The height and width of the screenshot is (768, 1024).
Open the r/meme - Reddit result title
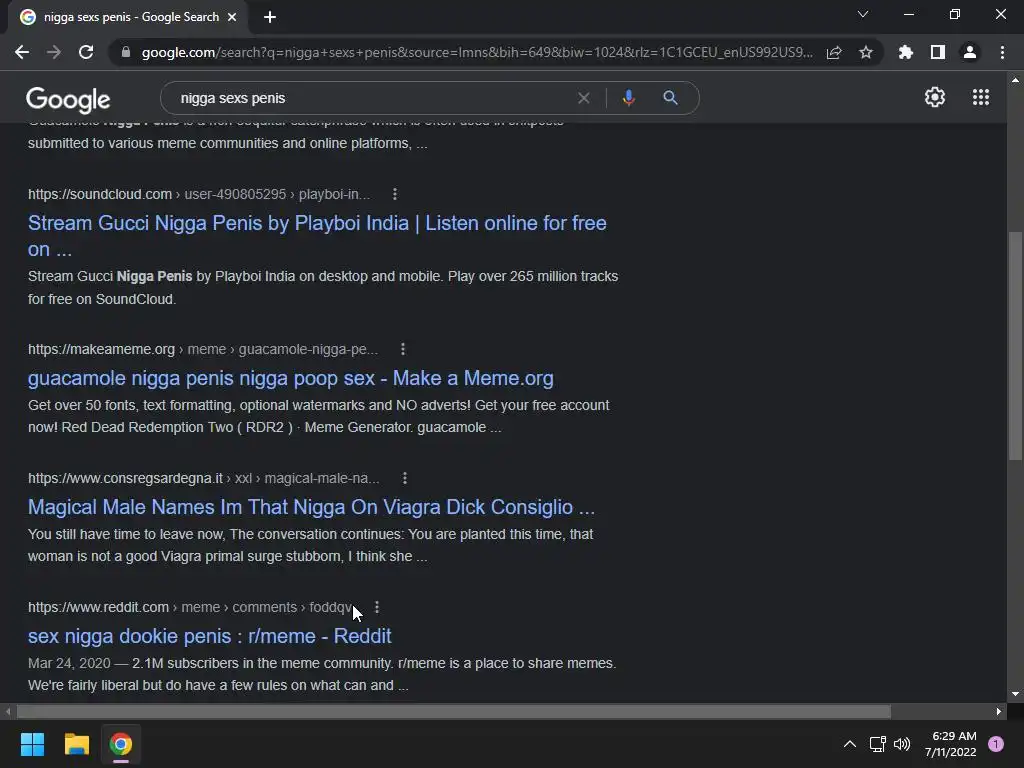(x=210, y=636)
